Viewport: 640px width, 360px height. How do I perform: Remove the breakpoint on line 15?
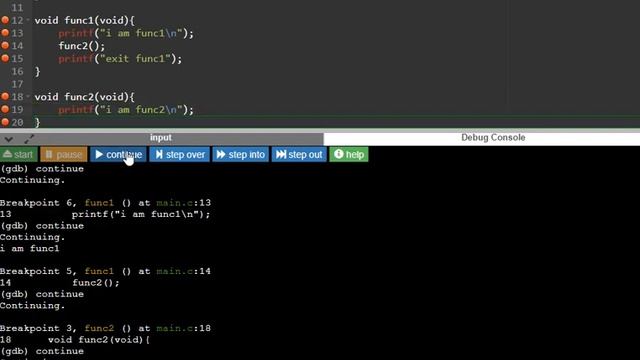click(5, 58)
